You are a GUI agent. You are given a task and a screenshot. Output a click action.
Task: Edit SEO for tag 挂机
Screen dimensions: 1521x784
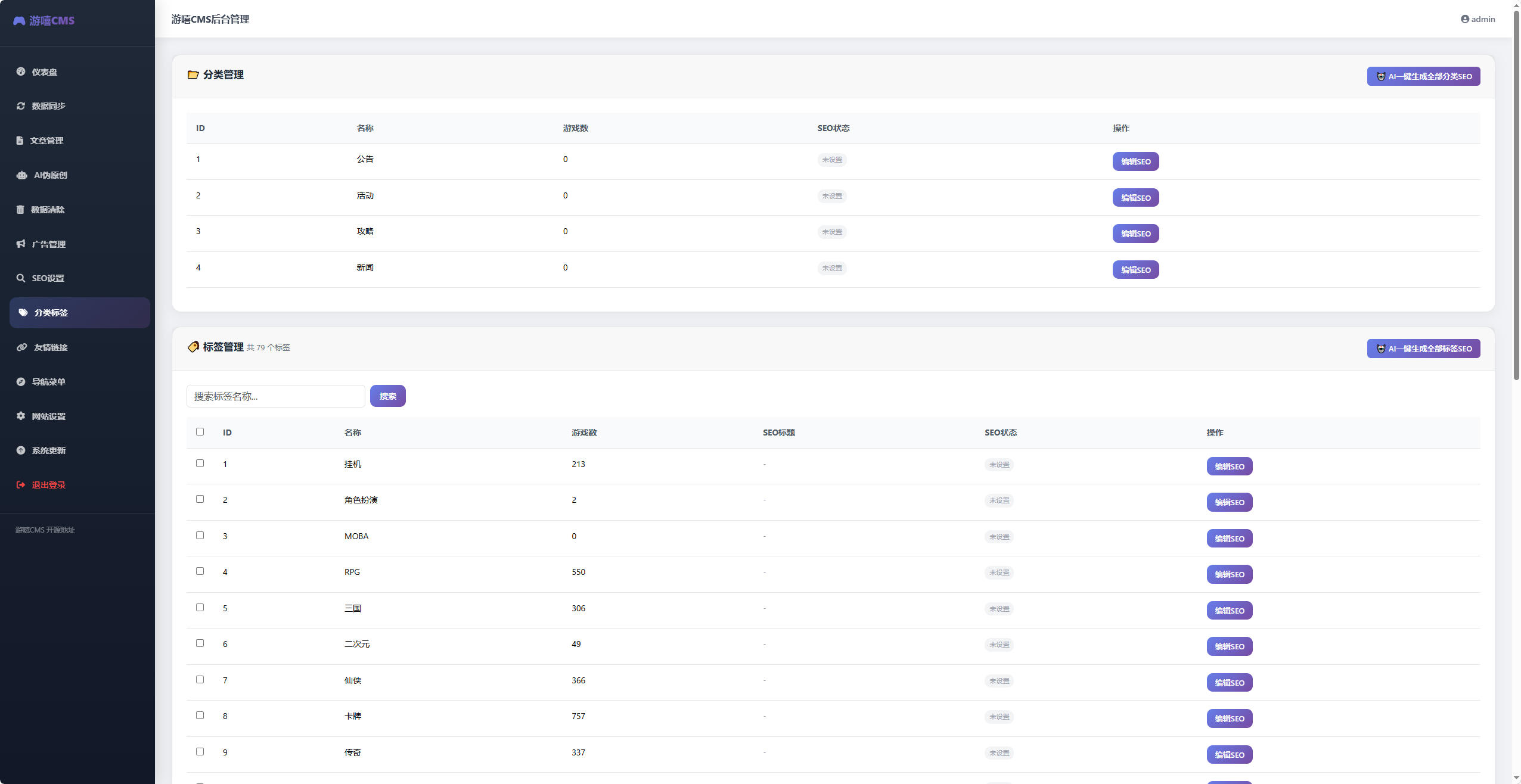pyautogui.click(x=1230, y=466)
